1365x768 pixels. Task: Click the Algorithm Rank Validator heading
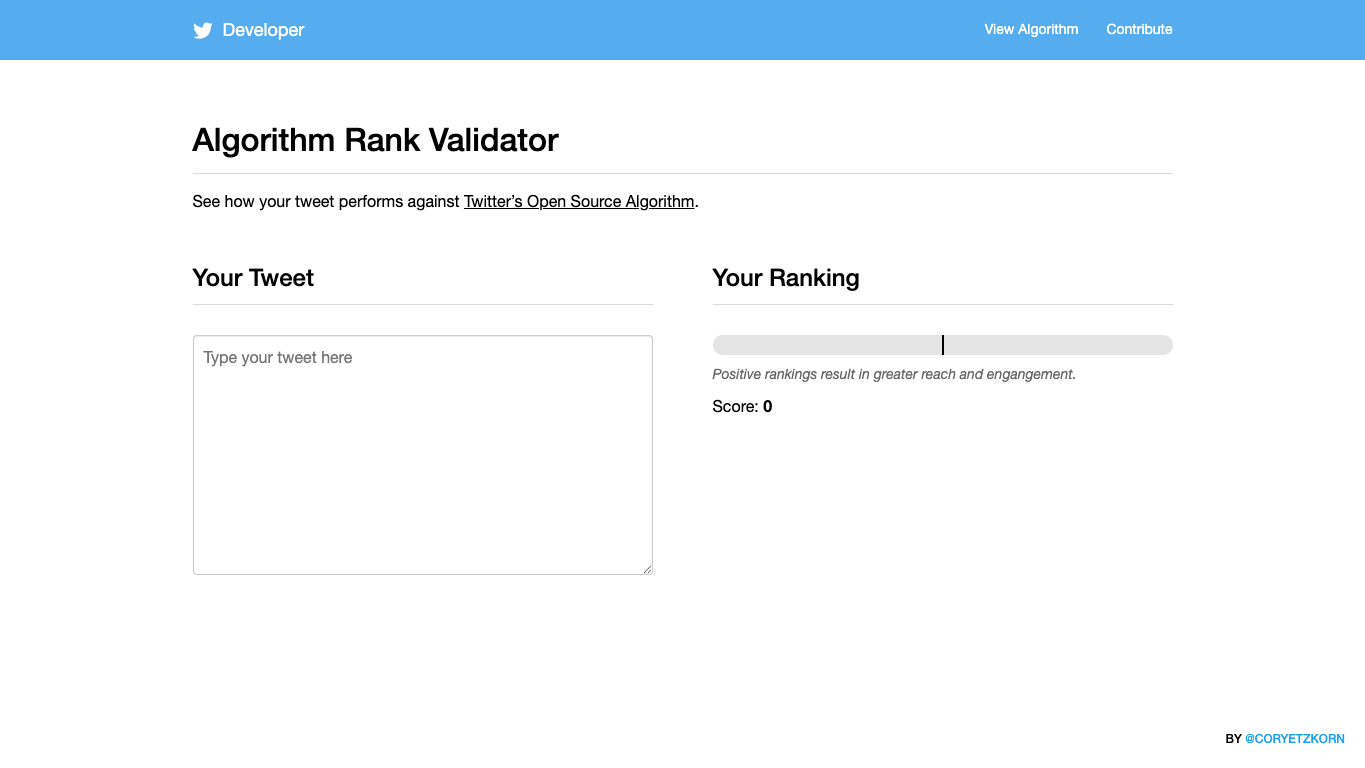(x=375, y=140)
